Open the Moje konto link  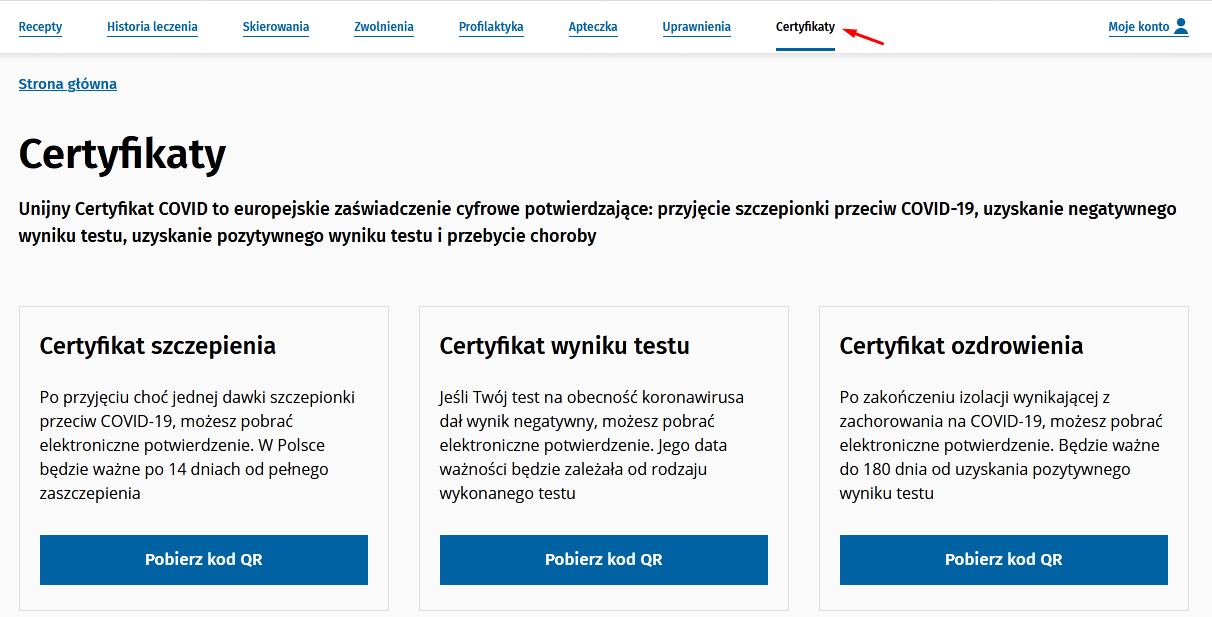[x=1139, y=27]
